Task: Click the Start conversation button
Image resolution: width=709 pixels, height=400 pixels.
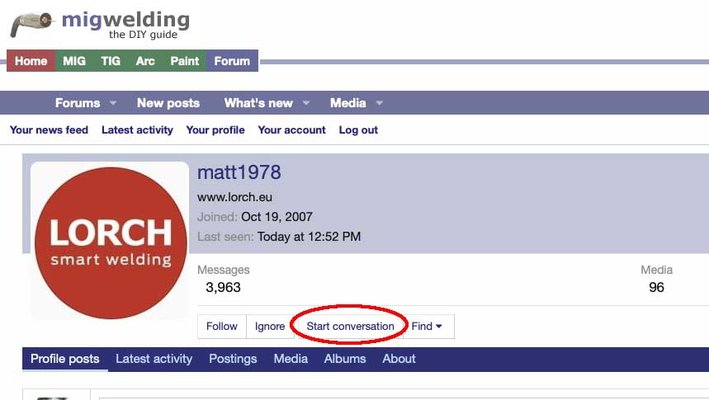Action: coord(350,326)
